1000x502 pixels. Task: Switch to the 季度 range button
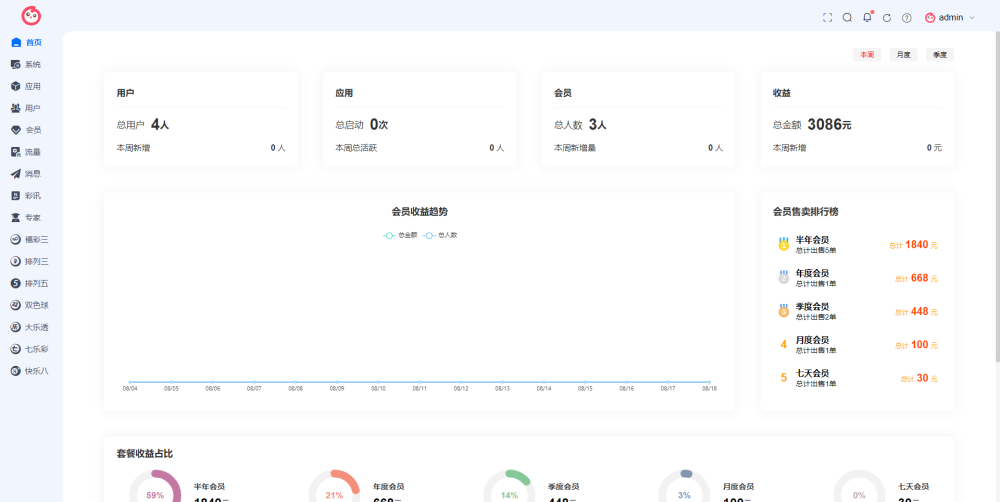click(x=940, y=55)
